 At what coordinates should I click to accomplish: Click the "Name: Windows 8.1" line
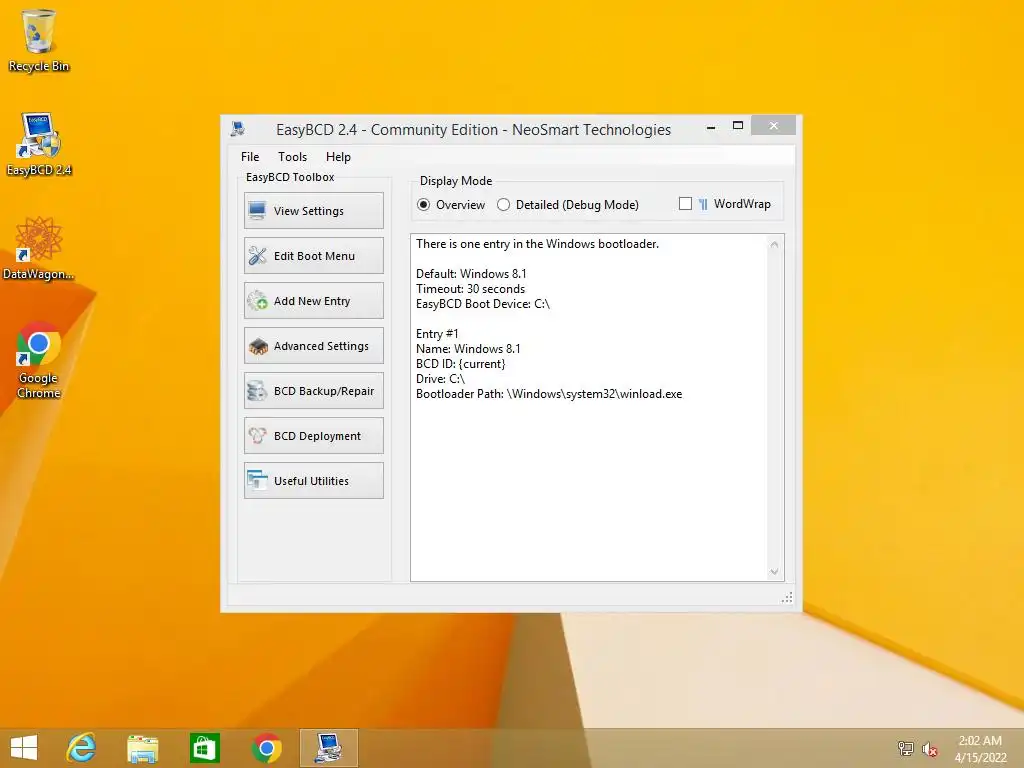pos(468,349)
